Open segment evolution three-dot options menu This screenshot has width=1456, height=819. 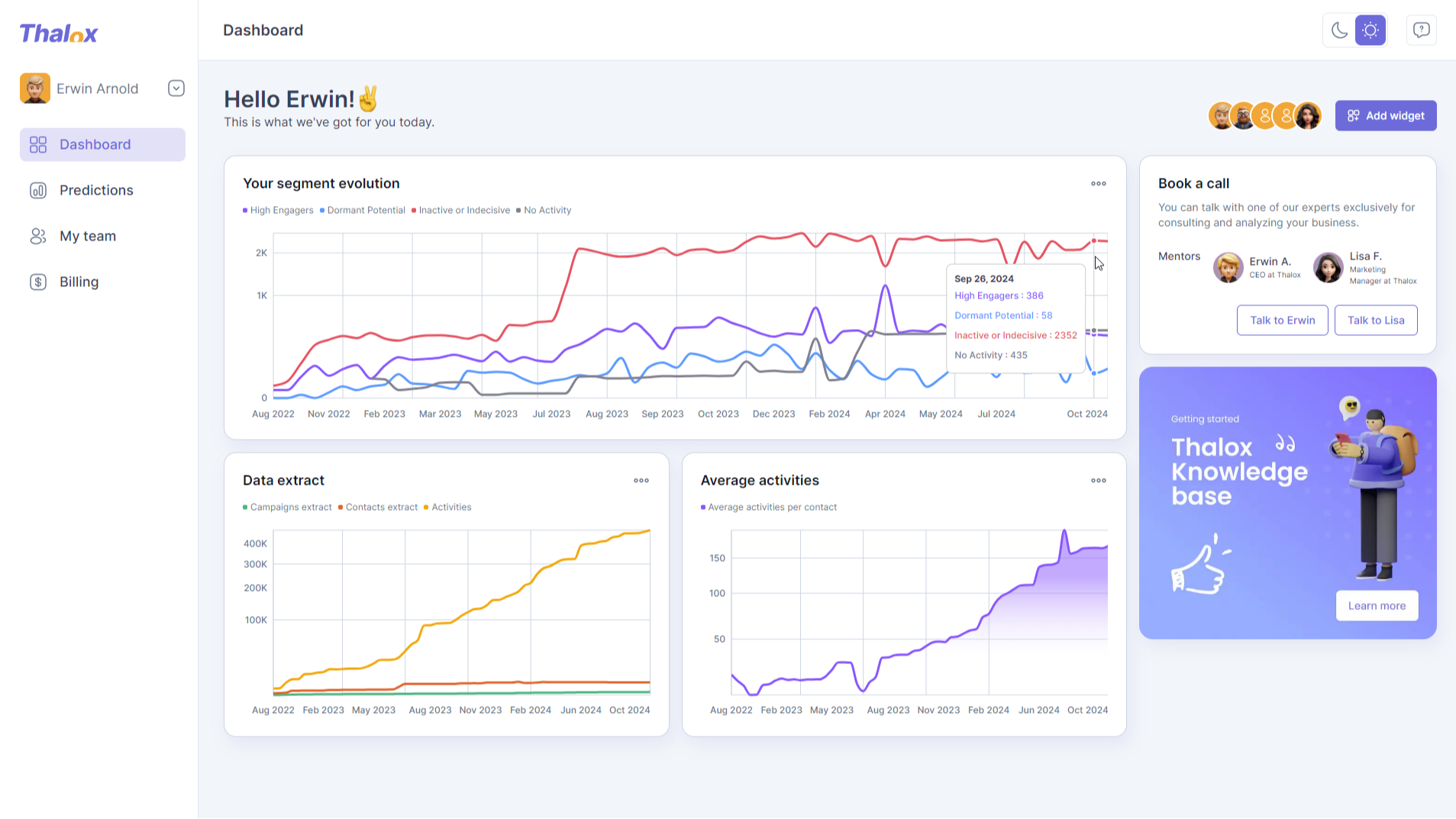click(x=1099, y=183)
